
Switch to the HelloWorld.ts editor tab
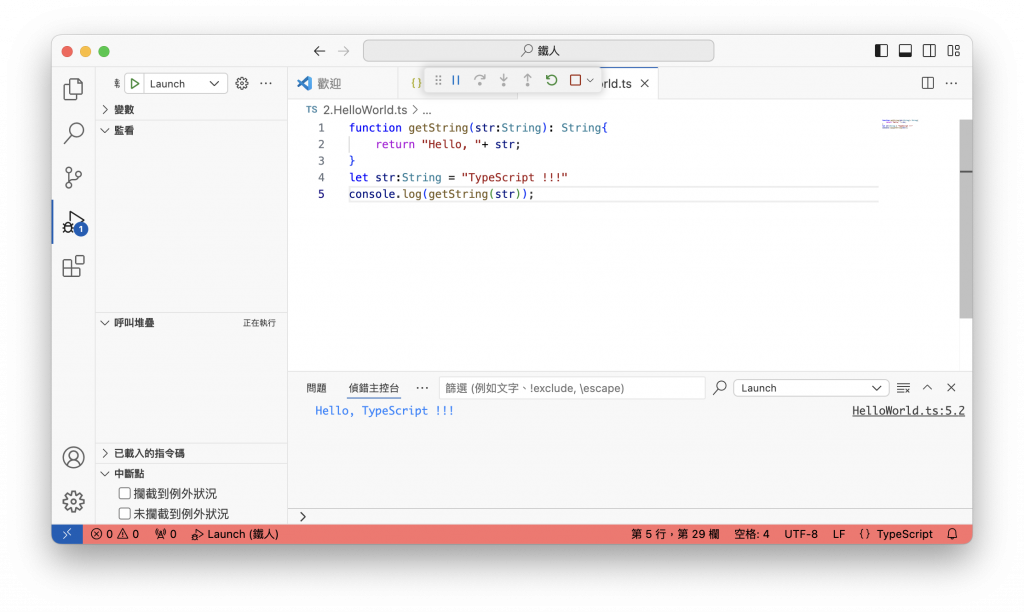click(616, 84)
